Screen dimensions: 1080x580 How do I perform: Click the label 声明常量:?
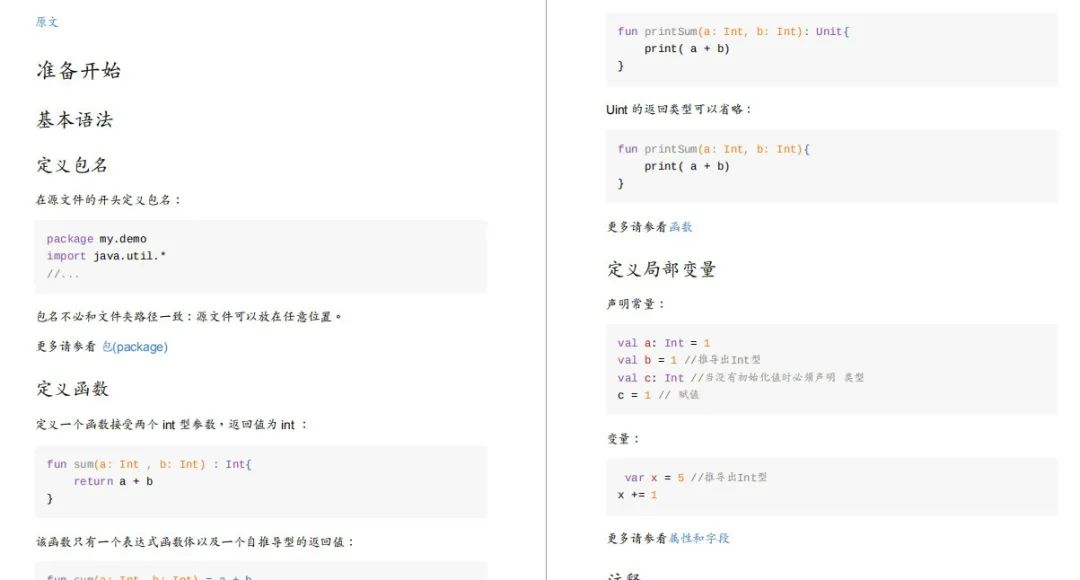(635, 304)
